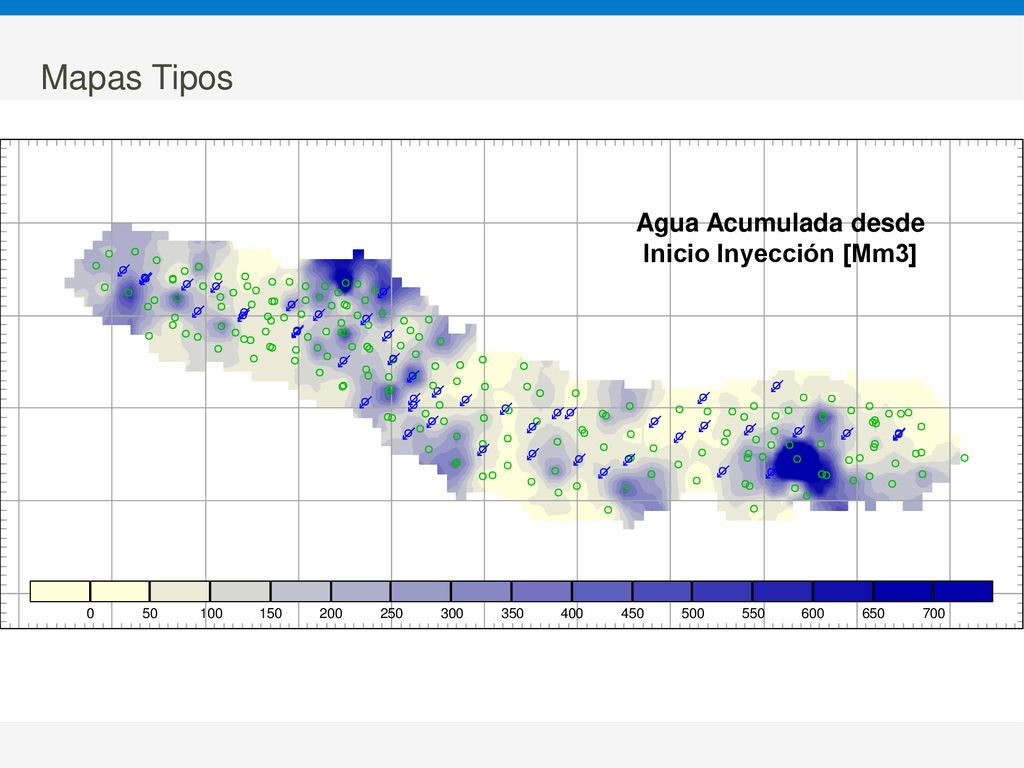Click the colorbar label "550"
Viewport: 1024px width, 768px height.
(x=753, y=613)
